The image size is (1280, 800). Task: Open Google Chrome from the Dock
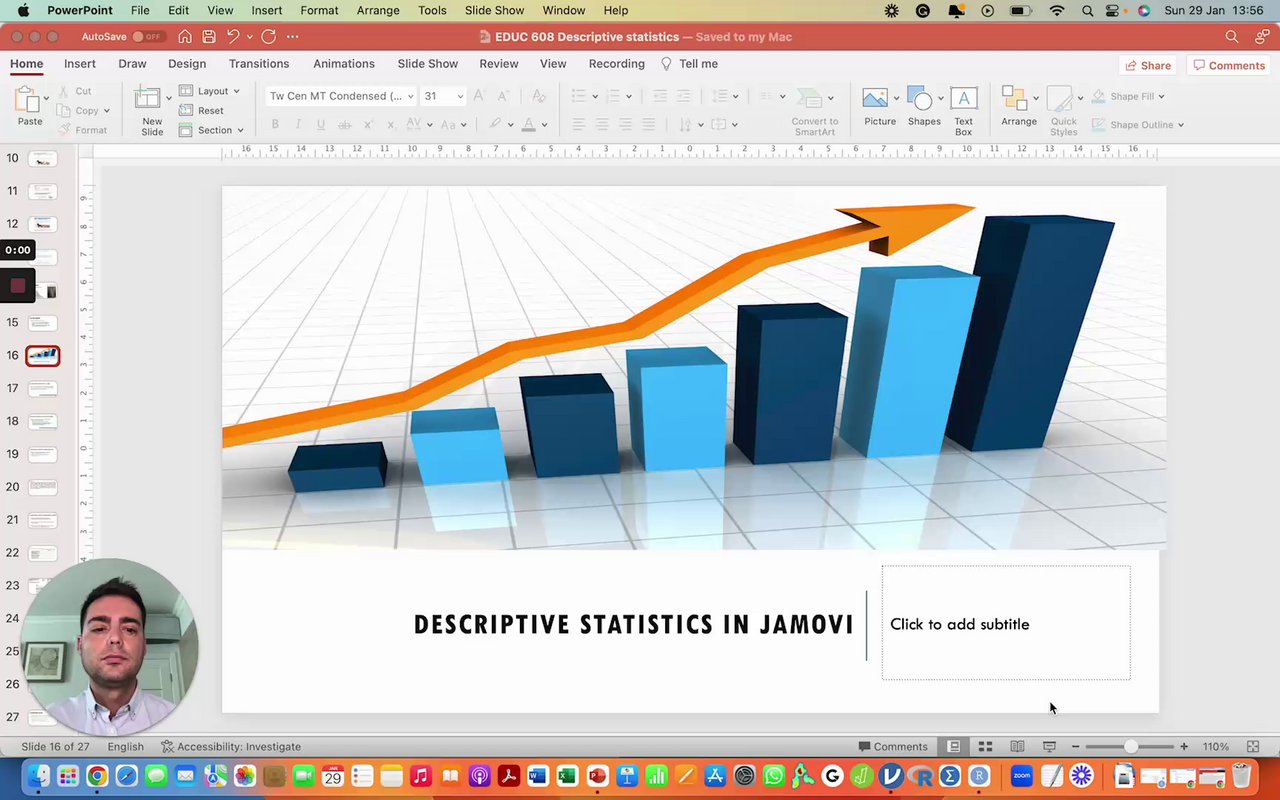coord(97,776)
